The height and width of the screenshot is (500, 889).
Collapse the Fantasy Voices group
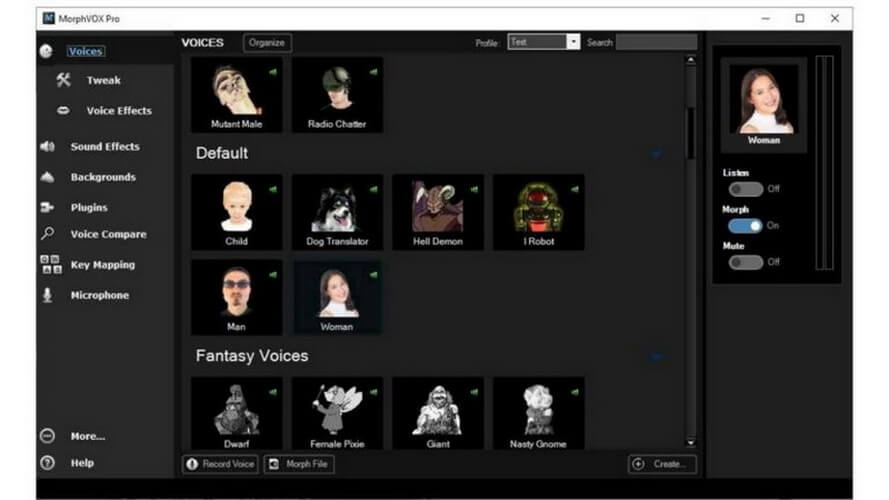click(x=657, y=357)
